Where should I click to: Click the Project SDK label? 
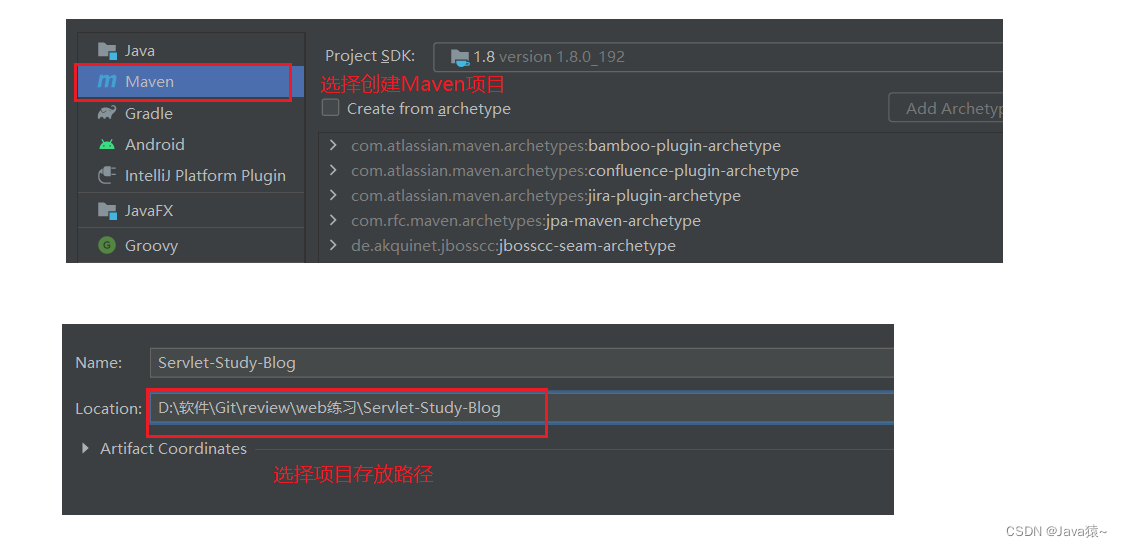pyautogui.click(x=370, y=57)
